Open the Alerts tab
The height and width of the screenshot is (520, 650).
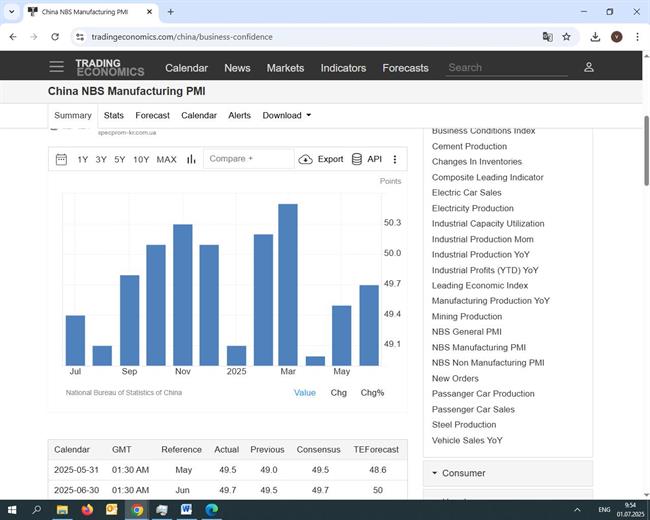pyautogui.click(x=240, y=115)
